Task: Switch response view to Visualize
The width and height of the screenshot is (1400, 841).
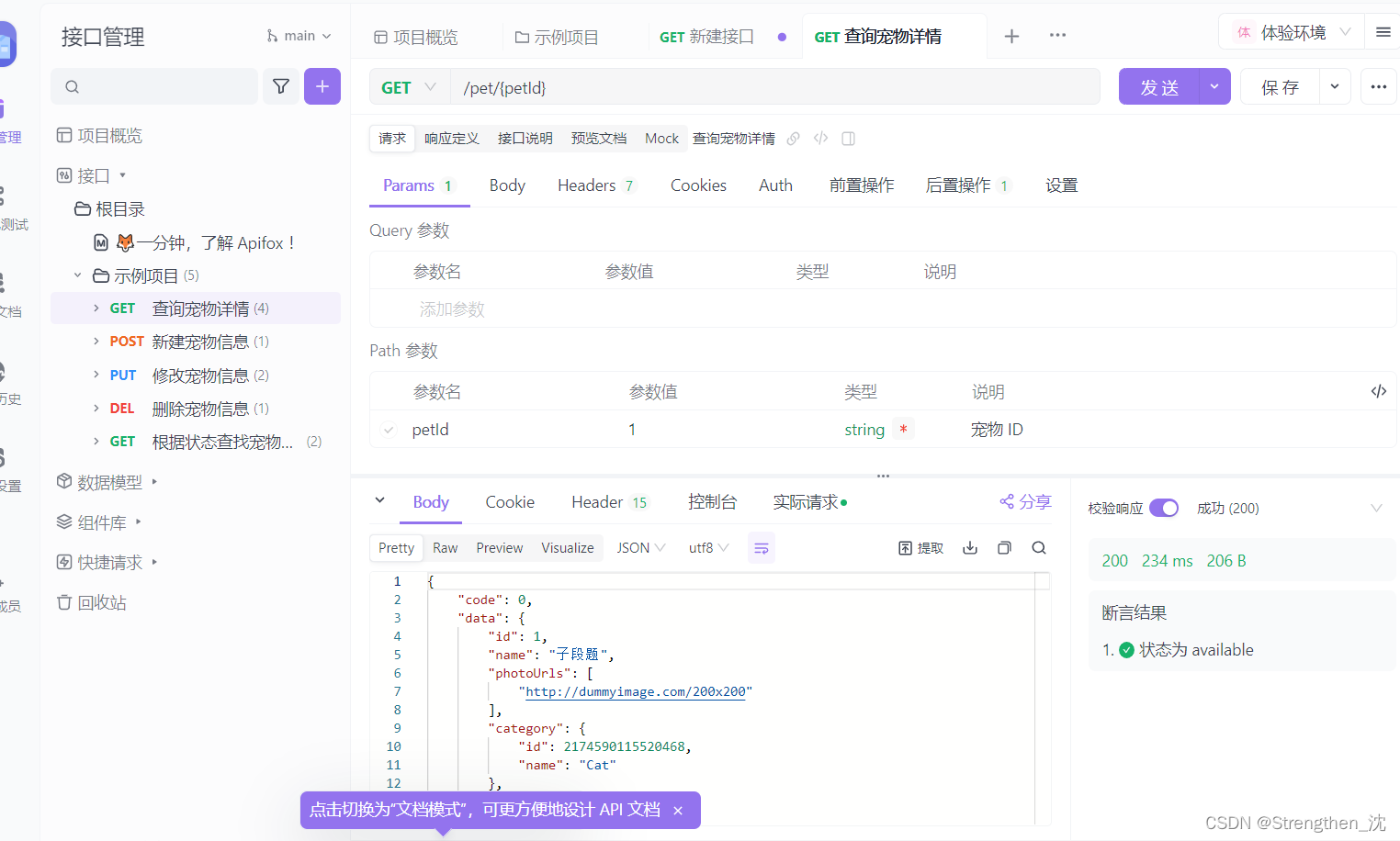Action: point(568,548)
